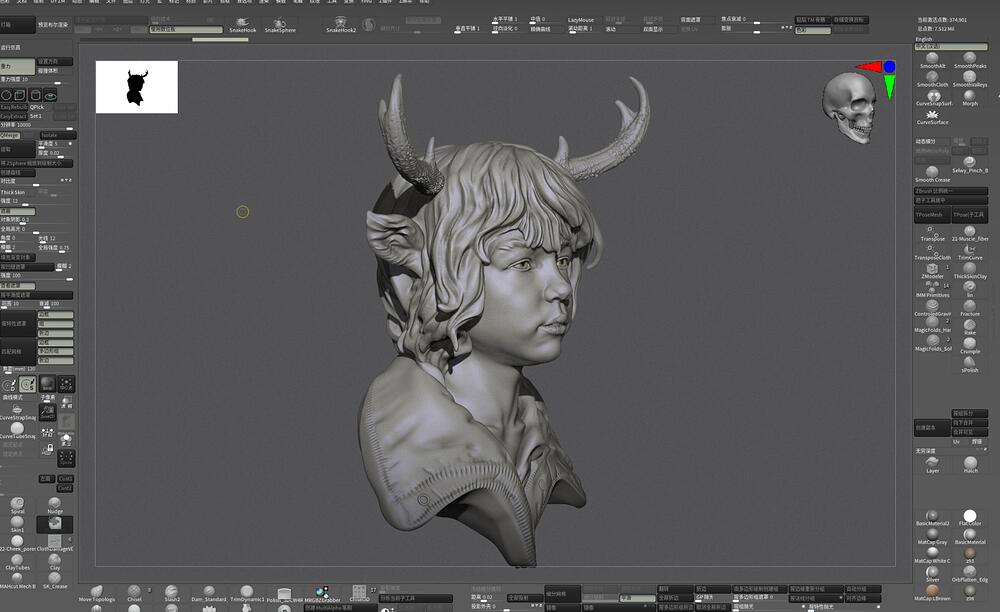The width and height of the screenshot is (1000, 612).
Task: Pick the CurveStrapSnap brush
Action: point(17,412)
